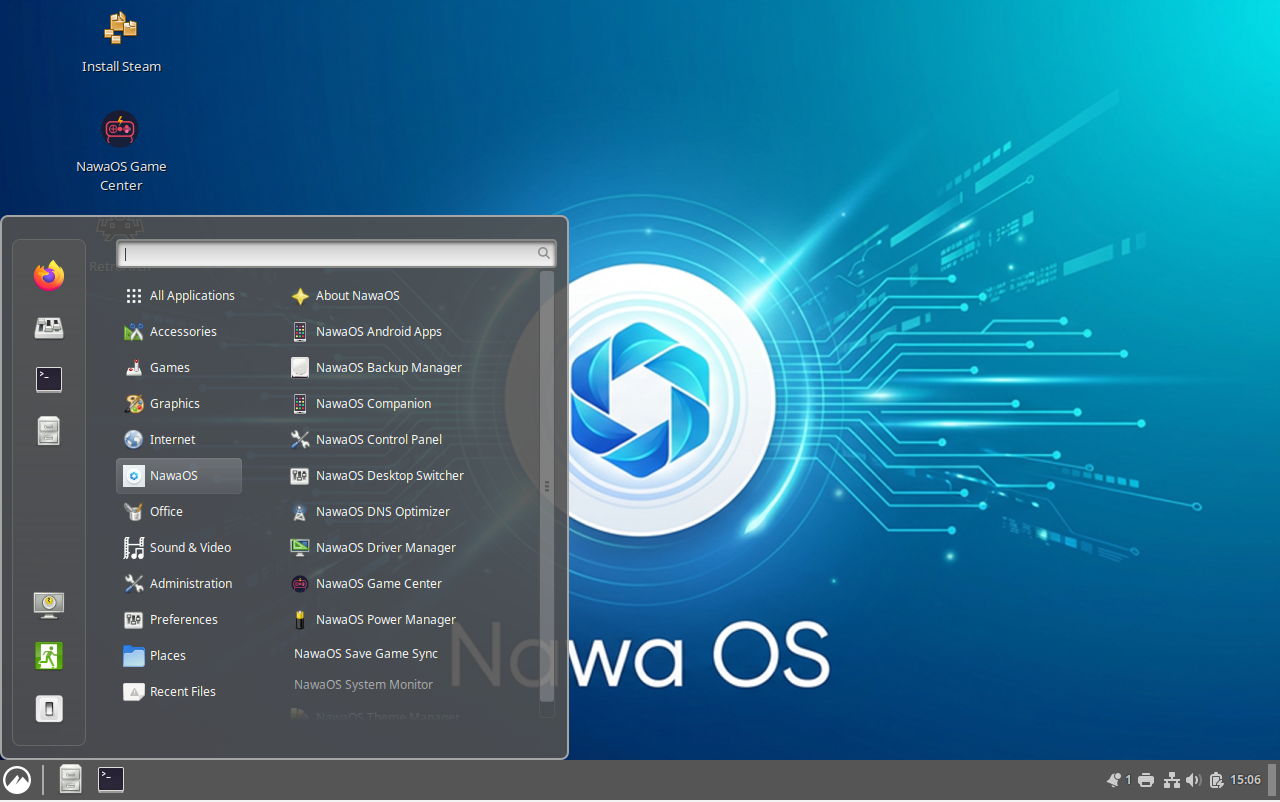1280x802 pixels.
Task: Click the lock screen icon in sidebar
Action: [48, 605]
